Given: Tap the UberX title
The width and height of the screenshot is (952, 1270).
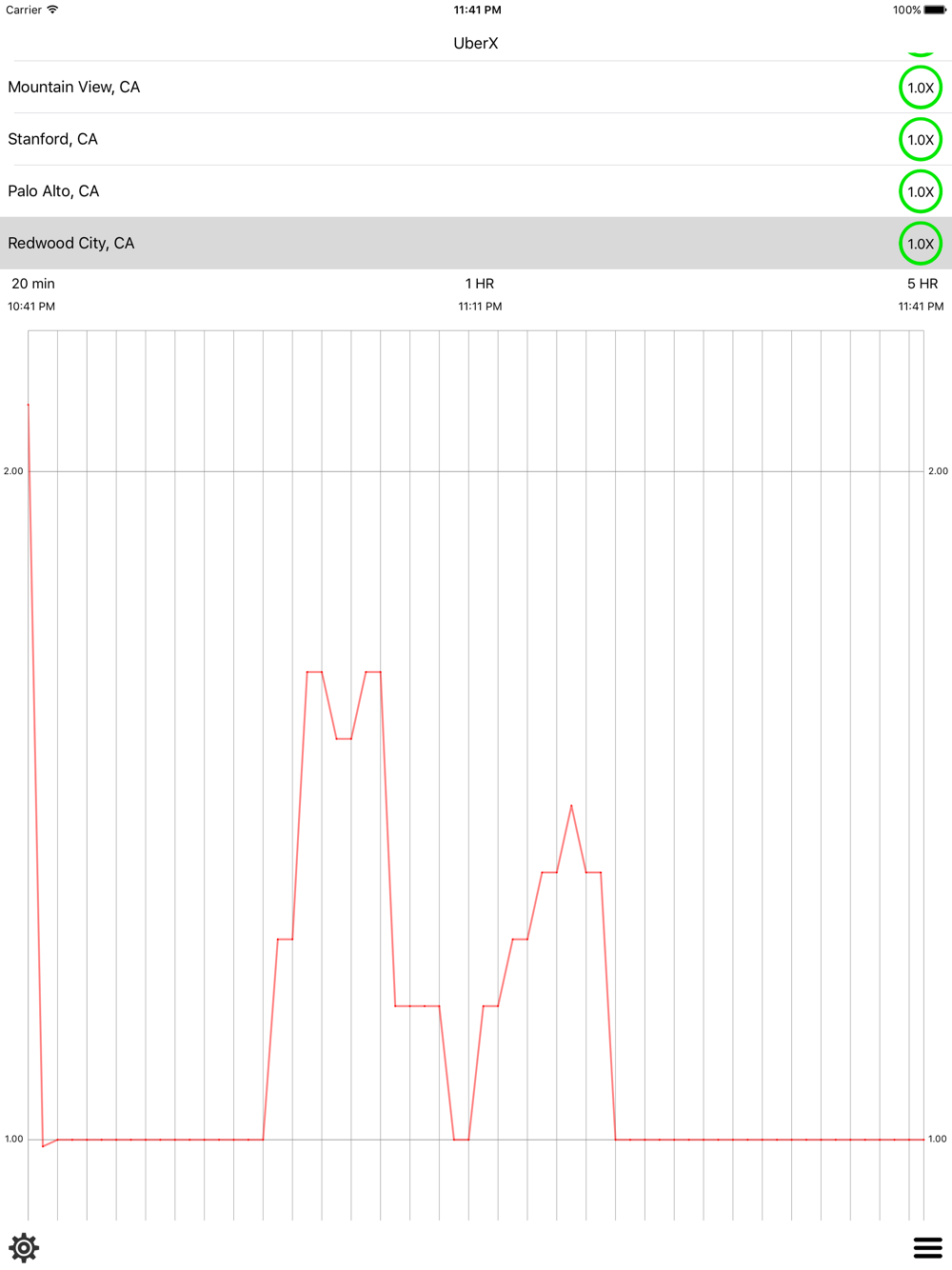Looking at the screenshot, I should [x=476, y=44].
